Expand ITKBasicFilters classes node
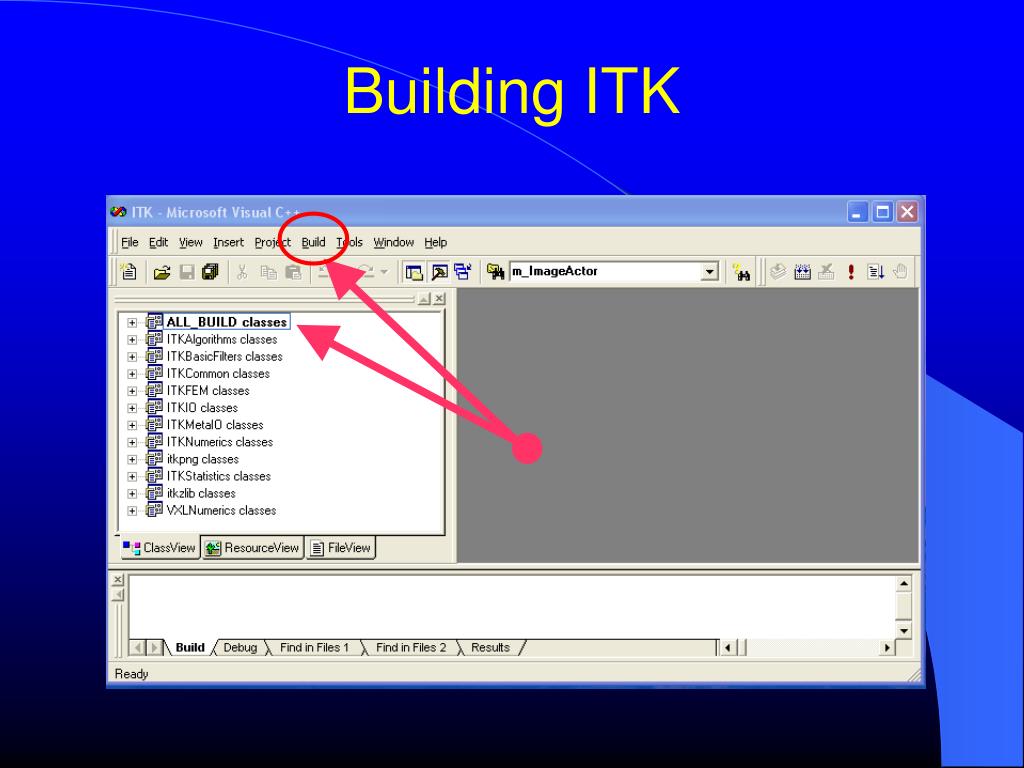Image resolution: width=1024 pixels, height=768 pixels. [132, 357]
